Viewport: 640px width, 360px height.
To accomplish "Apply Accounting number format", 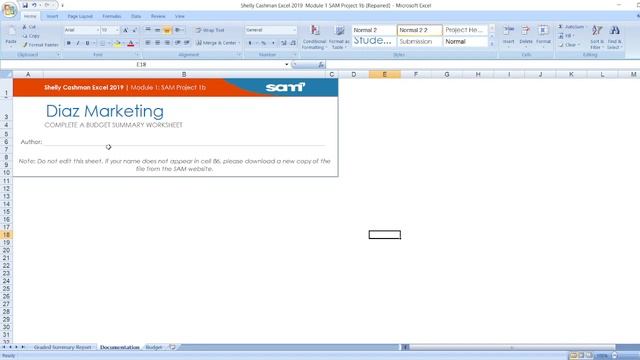I will [250, 43].
